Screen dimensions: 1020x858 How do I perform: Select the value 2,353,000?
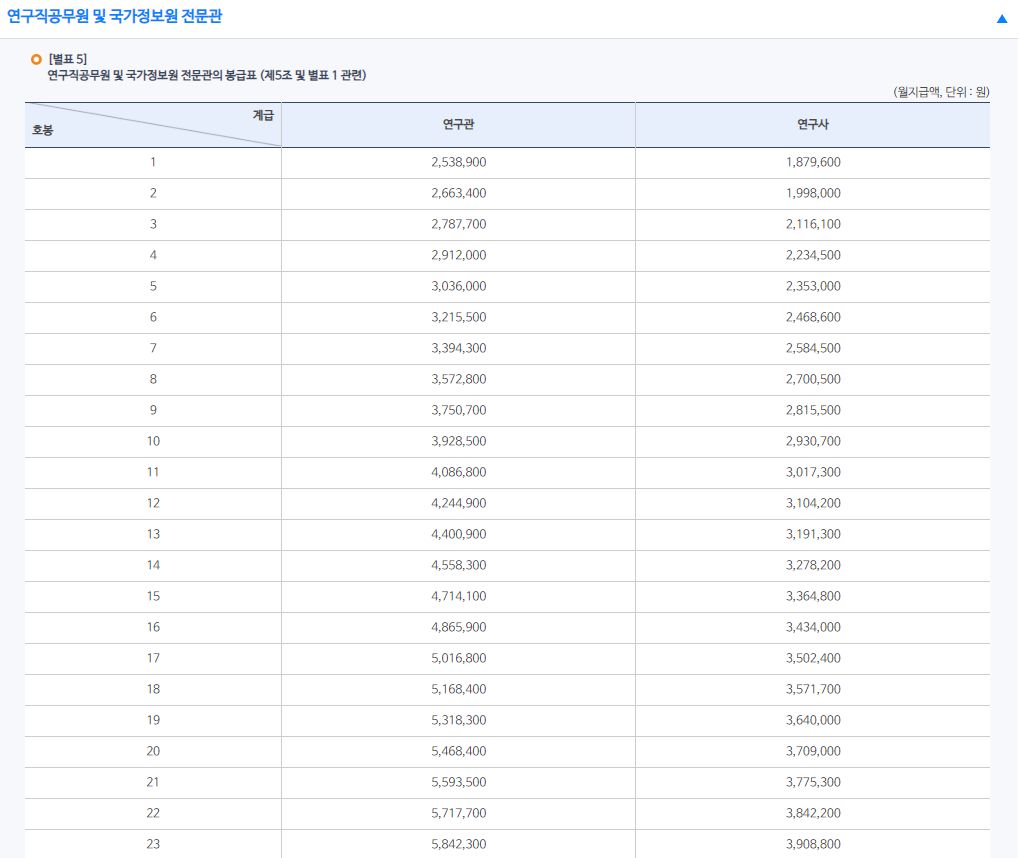tap(813, 286)
